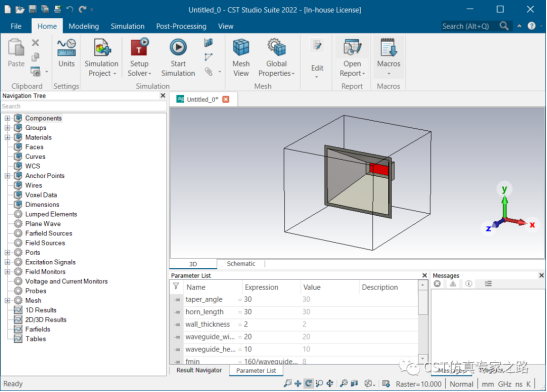Viewport: 547px width, 392px height.
Task: Close the Untitled_0 document tab
Action: pos(226,99)
